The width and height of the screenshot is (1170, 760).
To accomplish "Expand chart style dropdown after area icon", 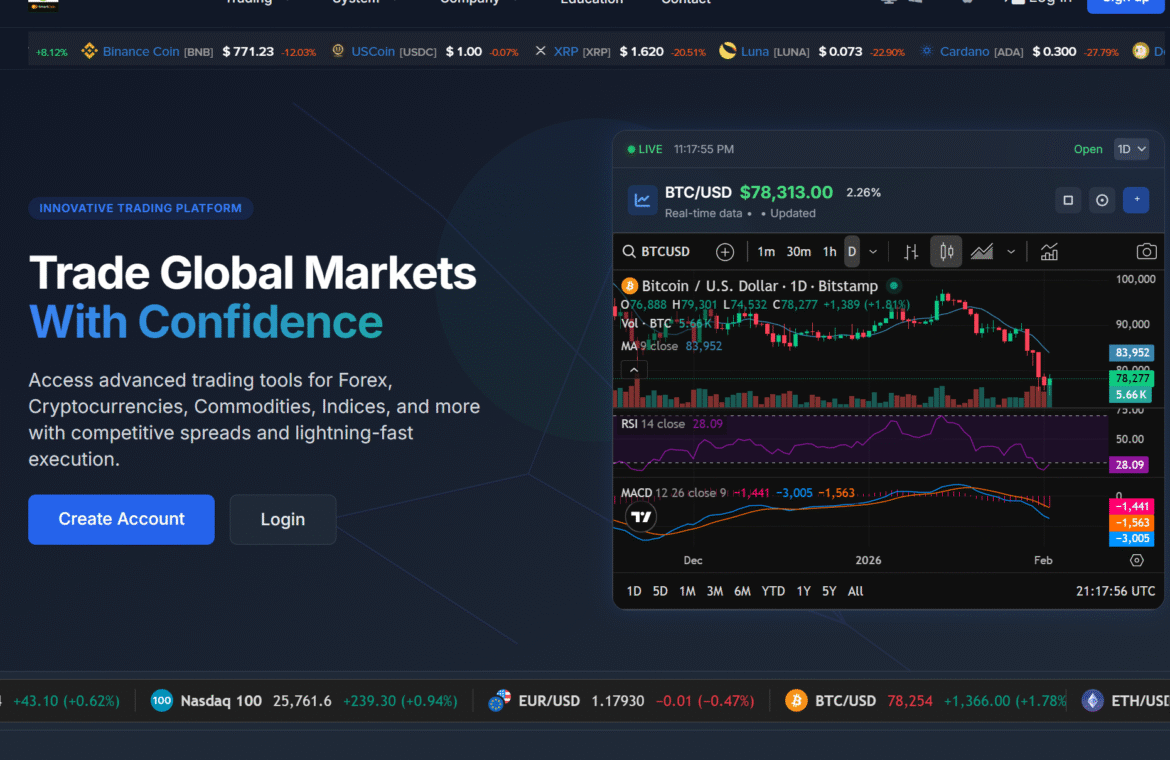I will [1011, 252].
